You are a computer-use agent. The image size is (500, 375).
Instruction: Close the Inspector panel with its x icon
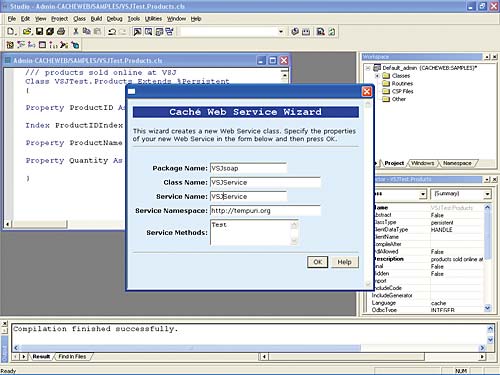point(495,180)
